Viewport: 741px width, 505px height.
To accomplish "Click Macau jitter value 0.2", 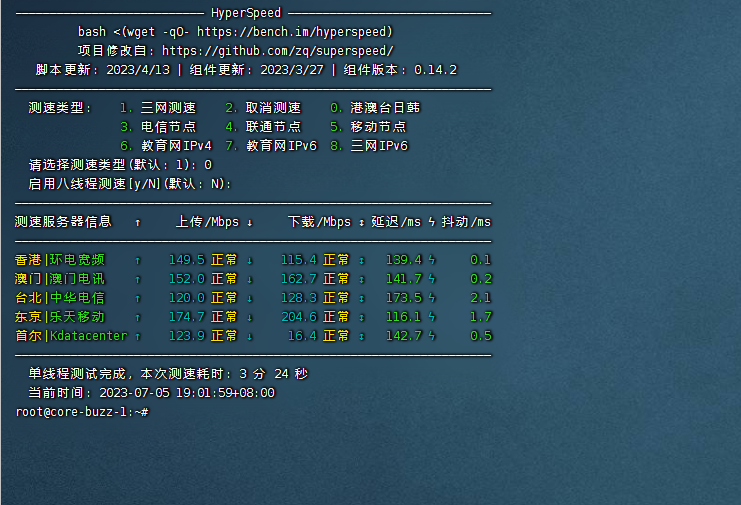I will [x=481, y=279].
